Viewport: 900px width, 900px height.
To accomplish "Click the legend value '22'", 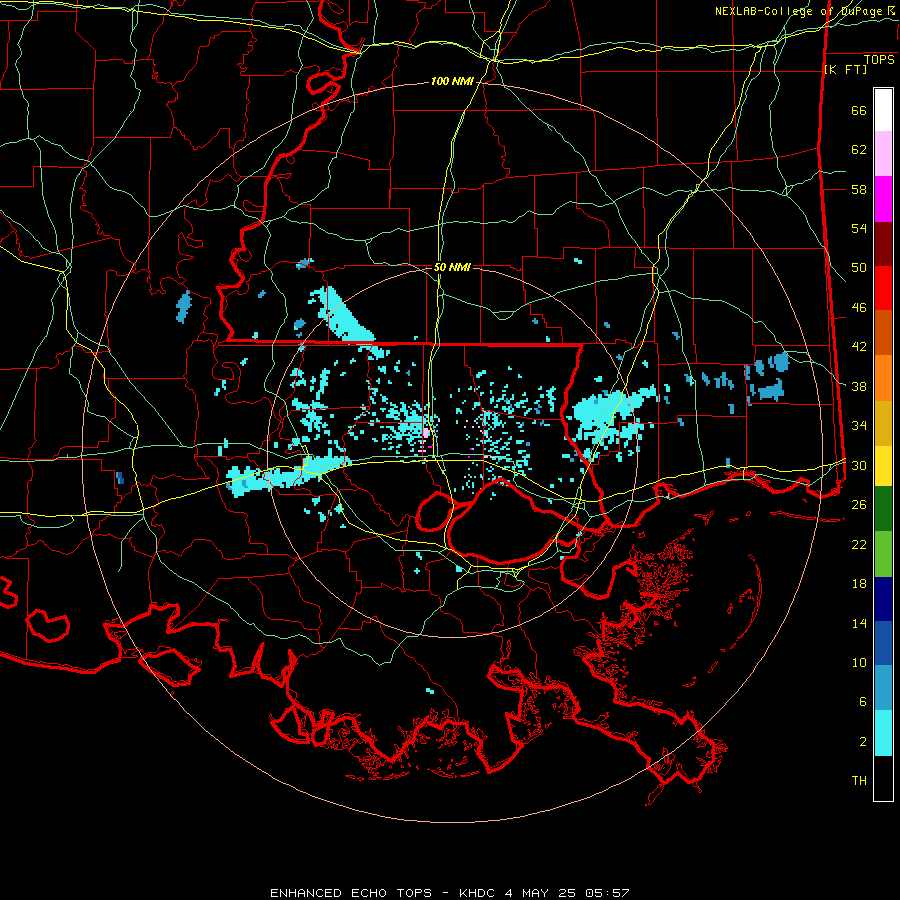I will point(859,545).
